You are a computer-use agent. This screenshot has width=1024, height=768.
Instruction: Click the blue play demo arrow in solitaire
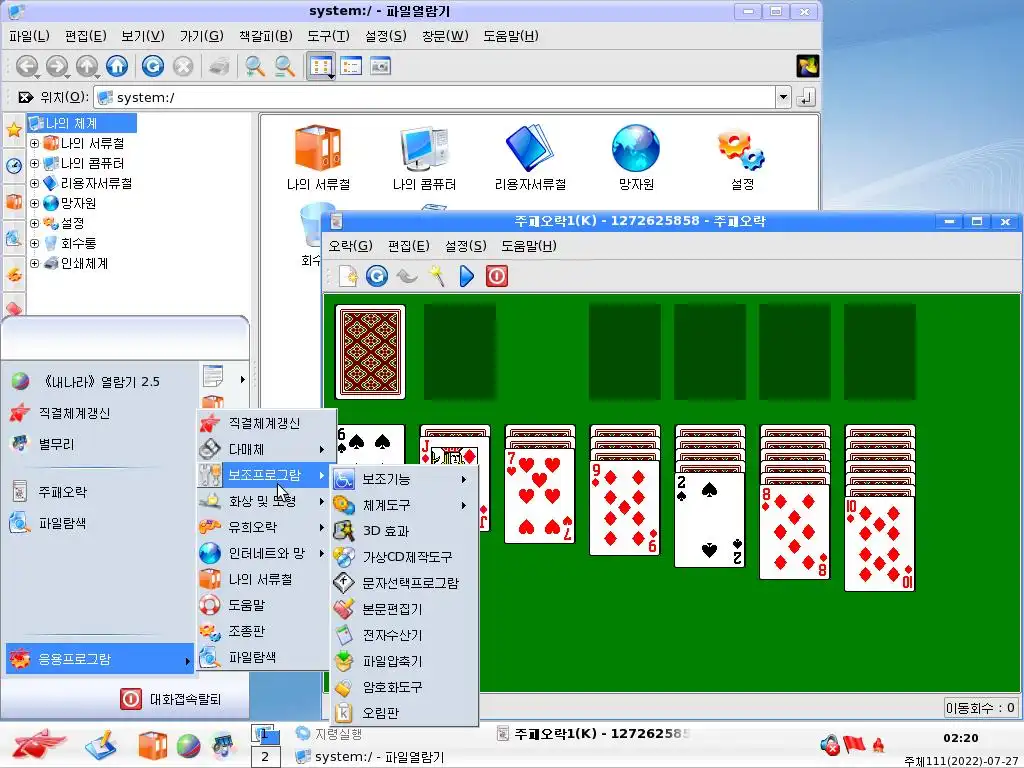466,276
